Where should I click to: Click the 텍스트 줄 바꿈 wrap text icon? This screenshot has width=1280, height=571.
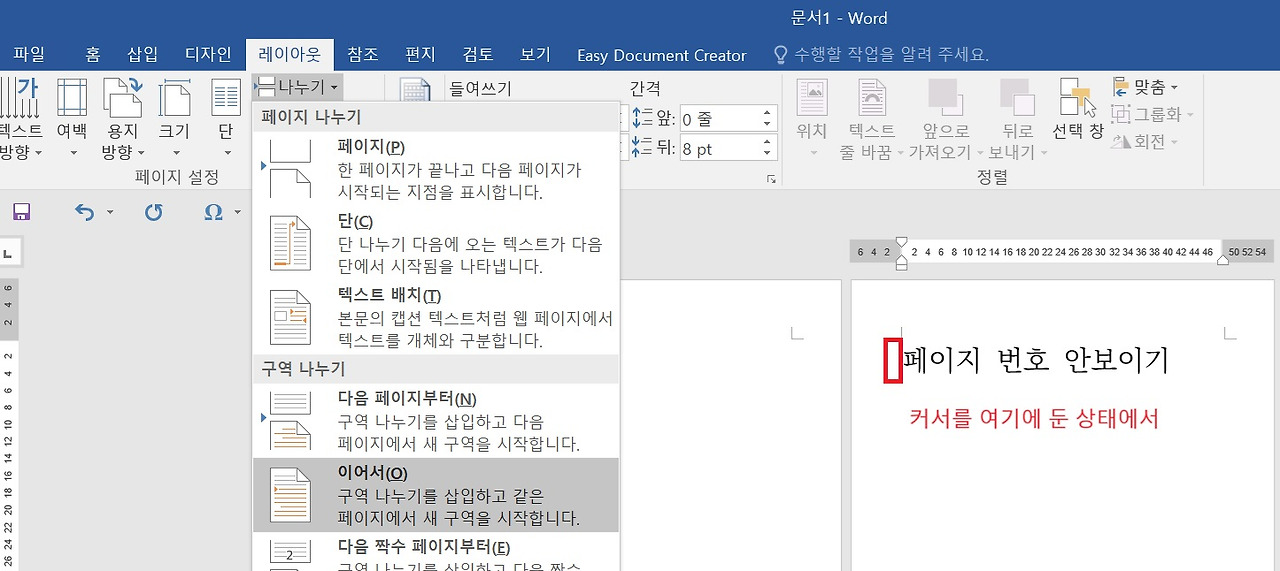872,98
